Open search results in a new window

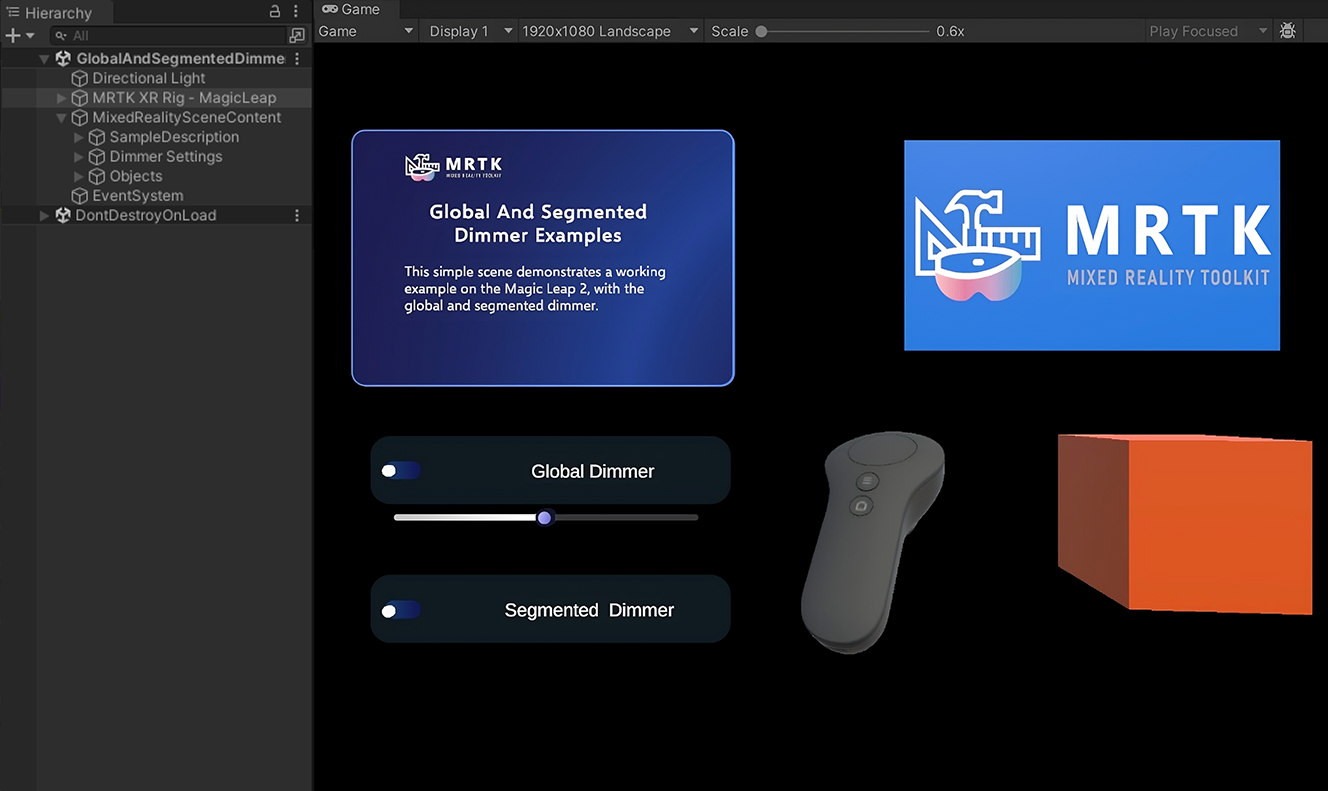tap(297, 34)
